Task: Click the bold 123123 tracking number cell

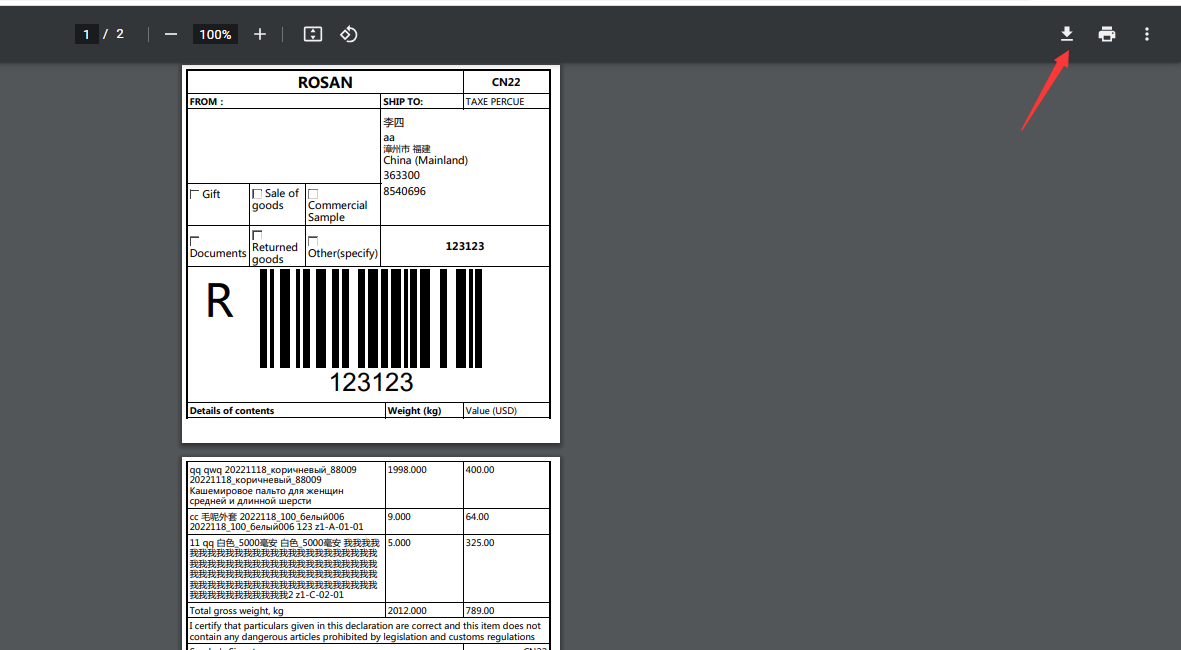Action: (x=465, y=246)
